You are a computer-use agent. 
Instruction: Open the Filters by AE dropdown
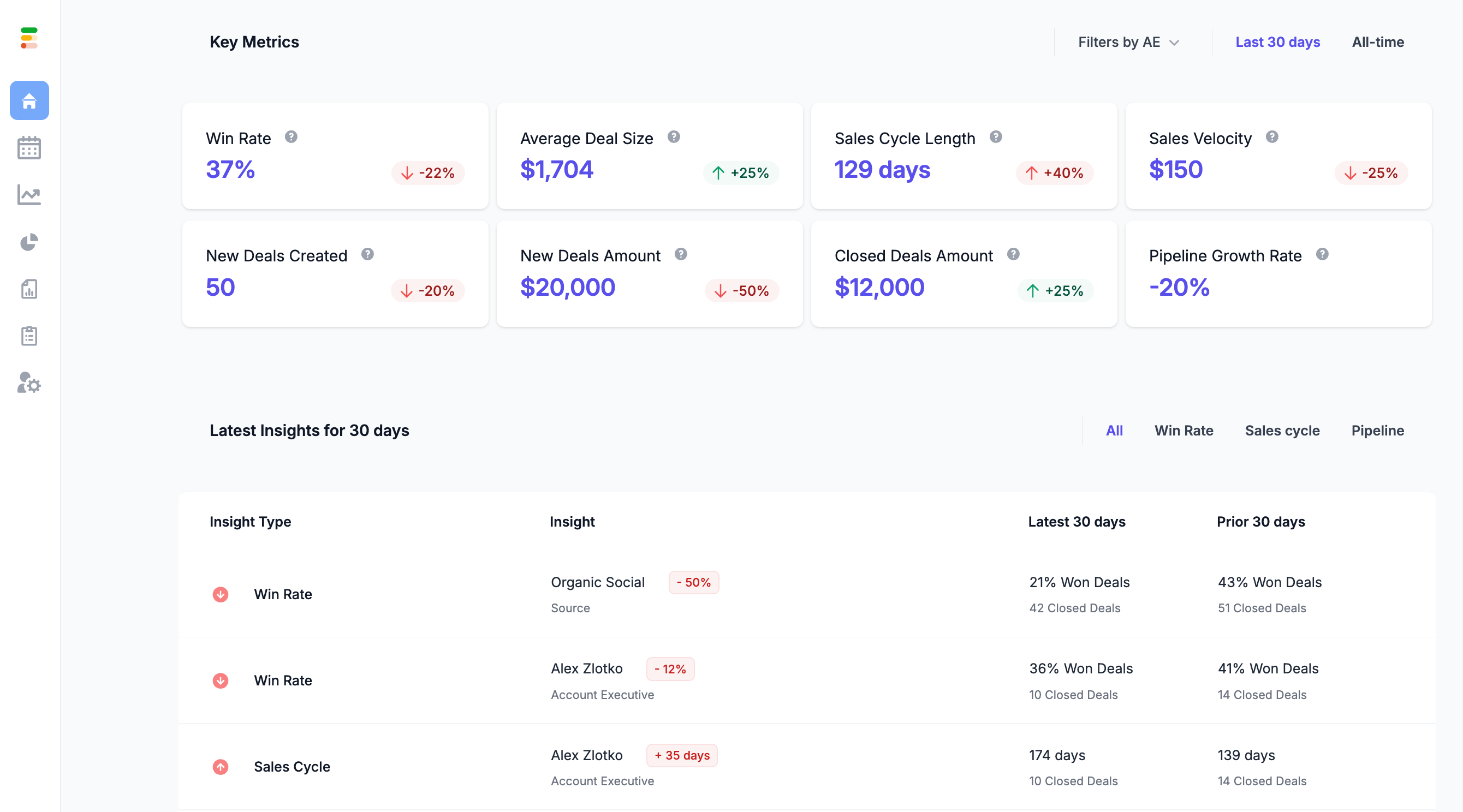coord(1128,41)
